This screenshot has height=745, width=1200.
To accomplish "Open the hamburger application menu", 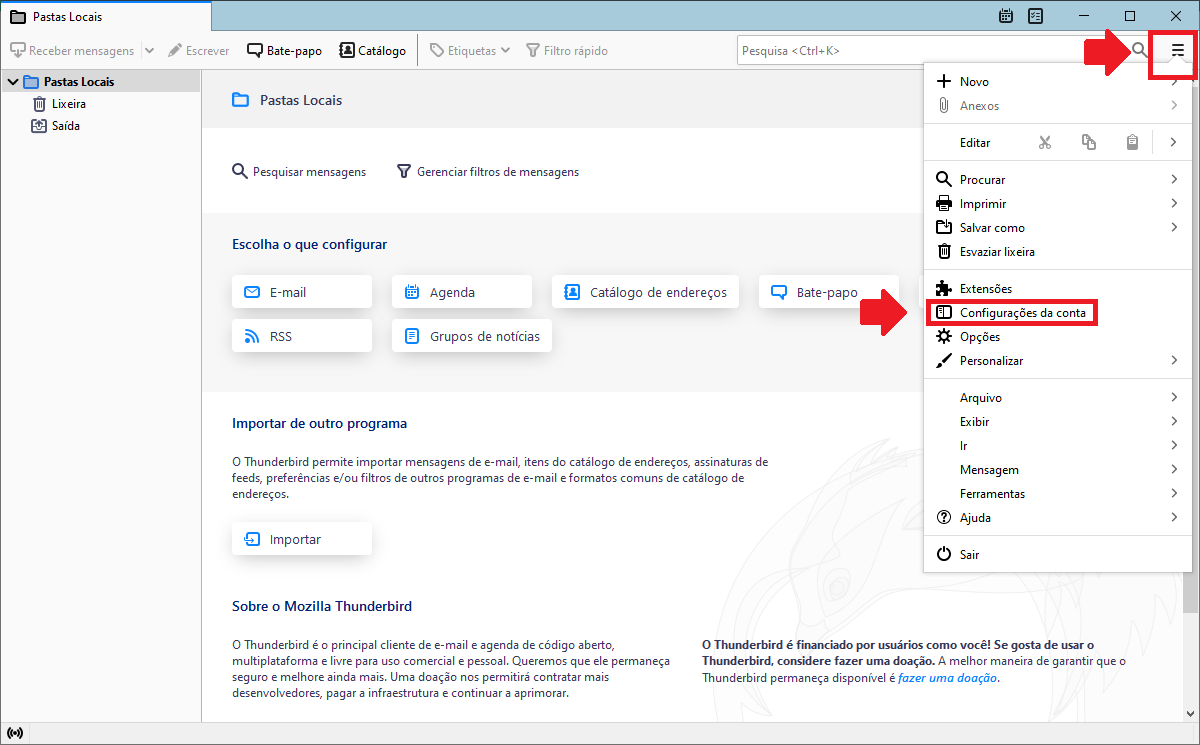I will coord(1178,50).
